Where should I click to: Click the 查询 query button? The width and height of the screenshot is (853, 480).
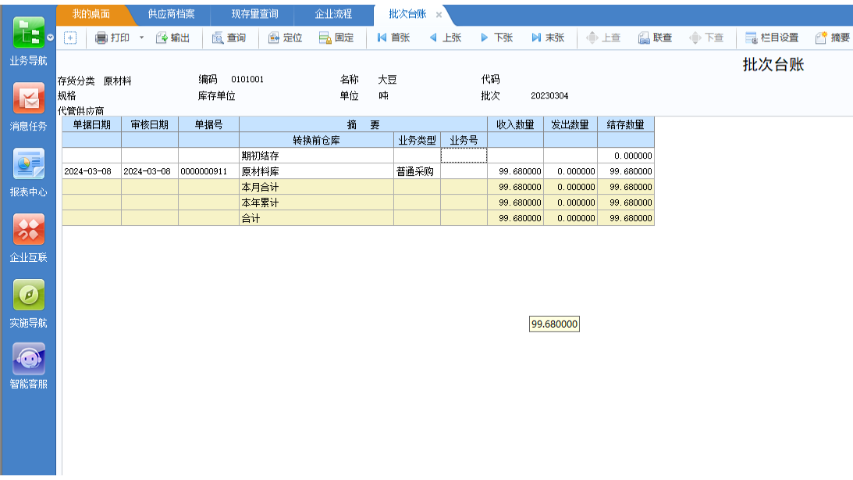(x=229, y=38)
